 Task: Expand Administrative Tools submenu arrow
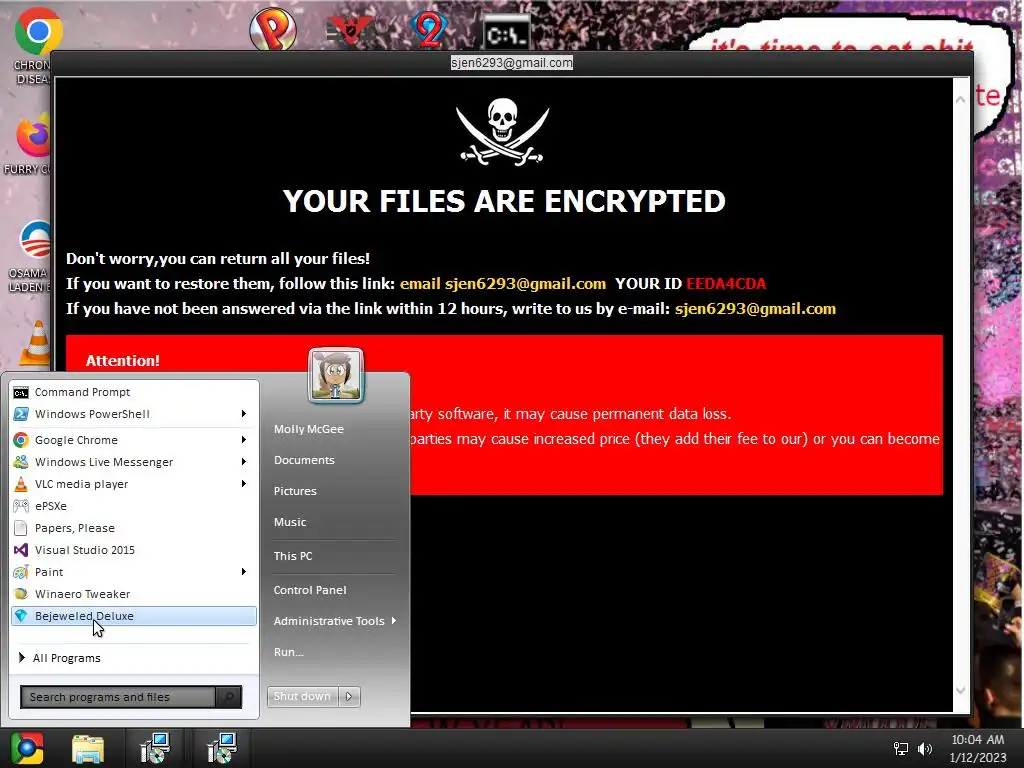(x=394, y=621)
